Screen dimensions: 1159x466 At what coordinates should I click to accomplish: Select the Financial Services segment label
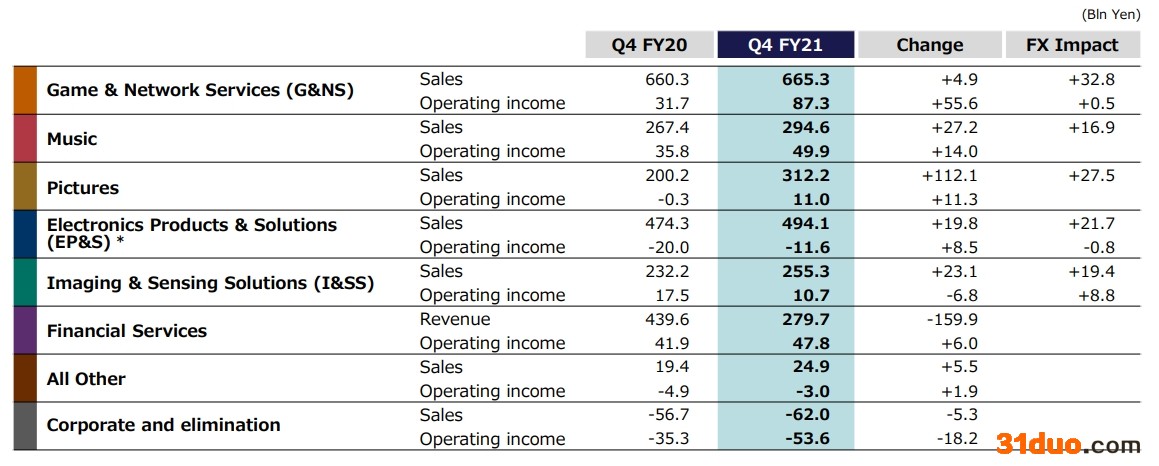(x=127, y=331)
